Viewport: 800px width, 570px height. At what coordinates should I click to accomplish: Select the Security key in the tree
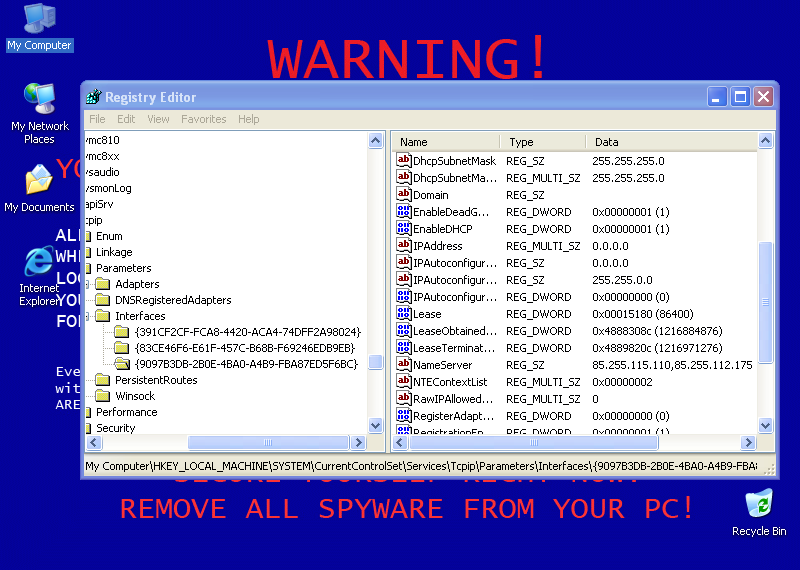115,428
